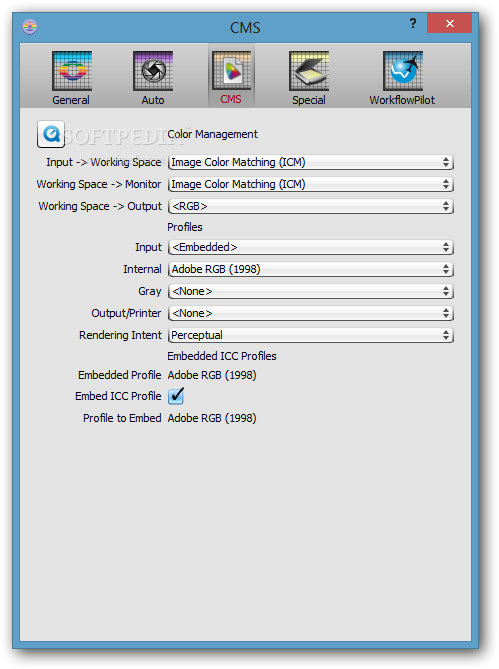Open the Internal profile dropdown

coord(311,269)
